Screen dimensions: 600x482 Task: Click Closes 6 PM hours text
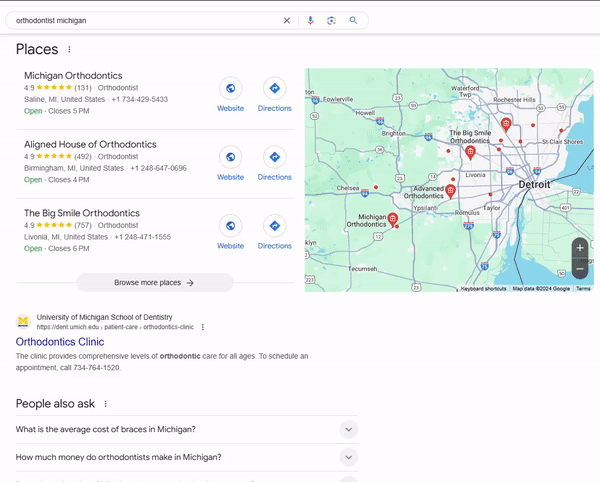69,249
